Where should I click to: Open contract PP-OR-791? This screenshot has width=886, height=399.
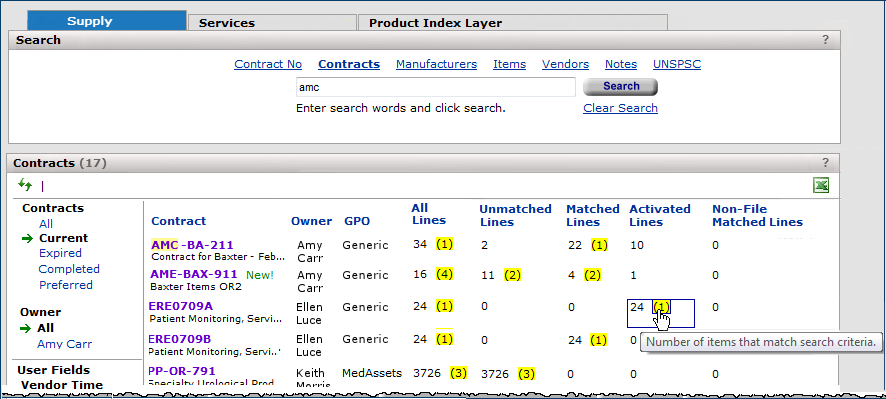pos(182,371)
